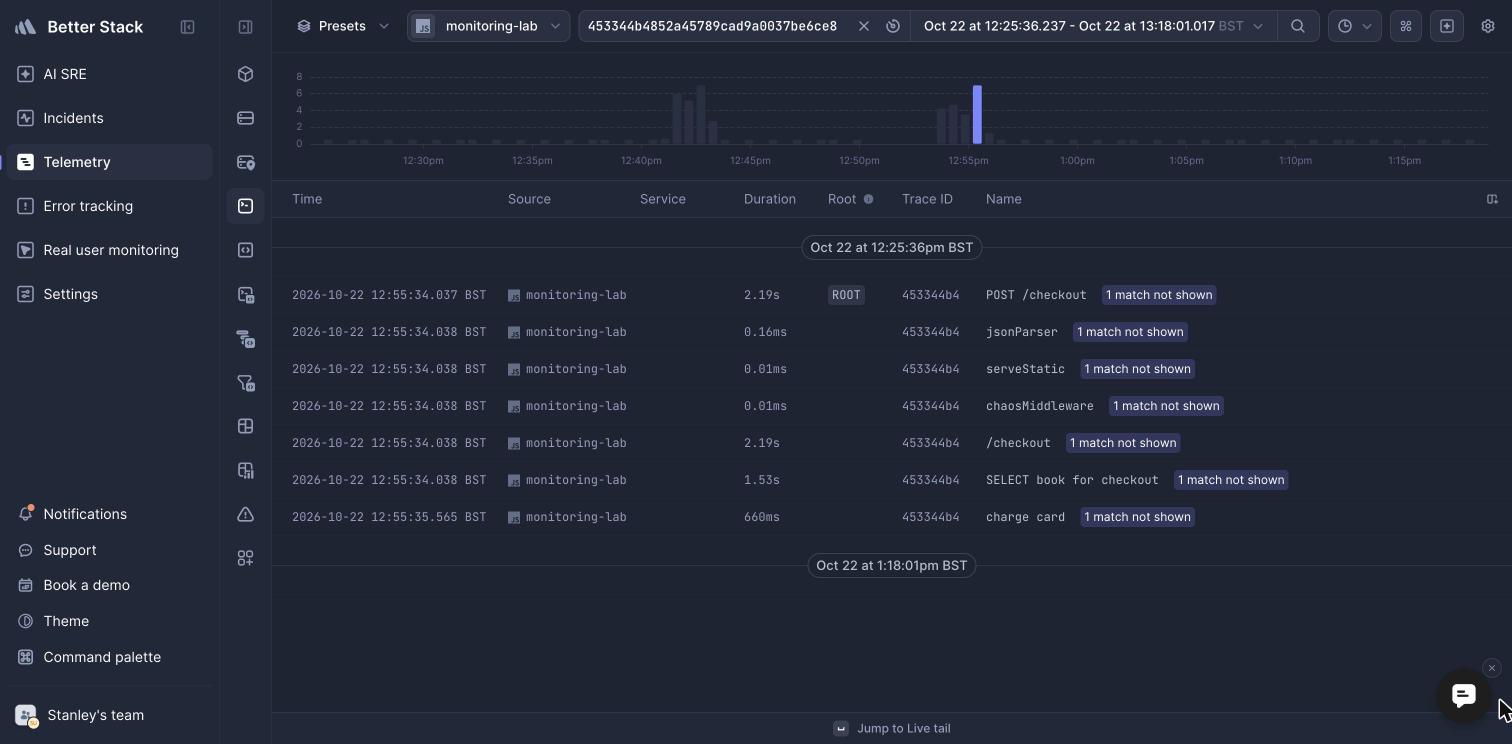The height and width of the screenshot is (744, 1512).
Task: Click the squares-with-plus icon in the sidebar
Action: coord(245,558)
